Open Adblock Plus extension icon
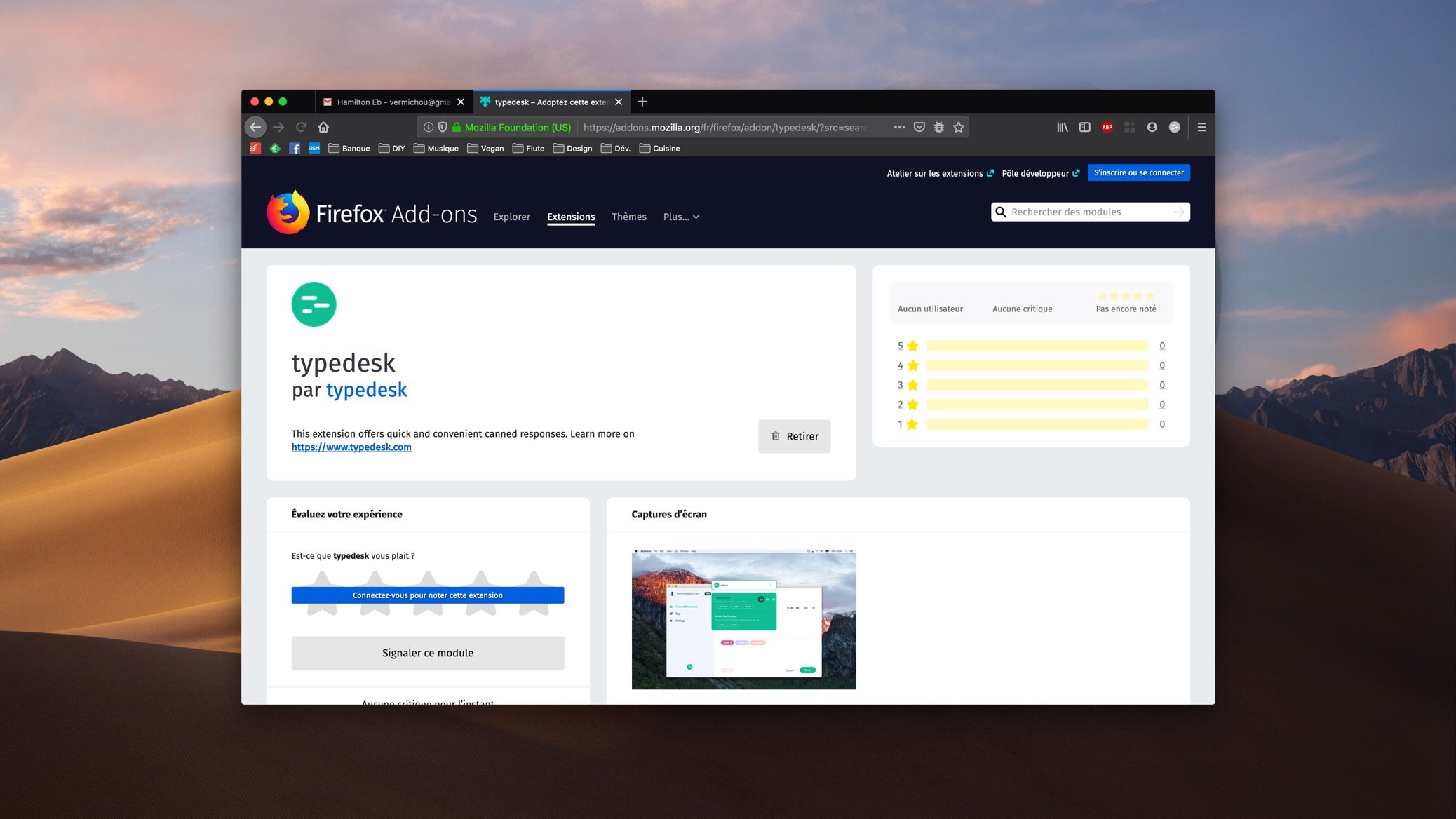Screen dimensions: 1456x819 1107,127
